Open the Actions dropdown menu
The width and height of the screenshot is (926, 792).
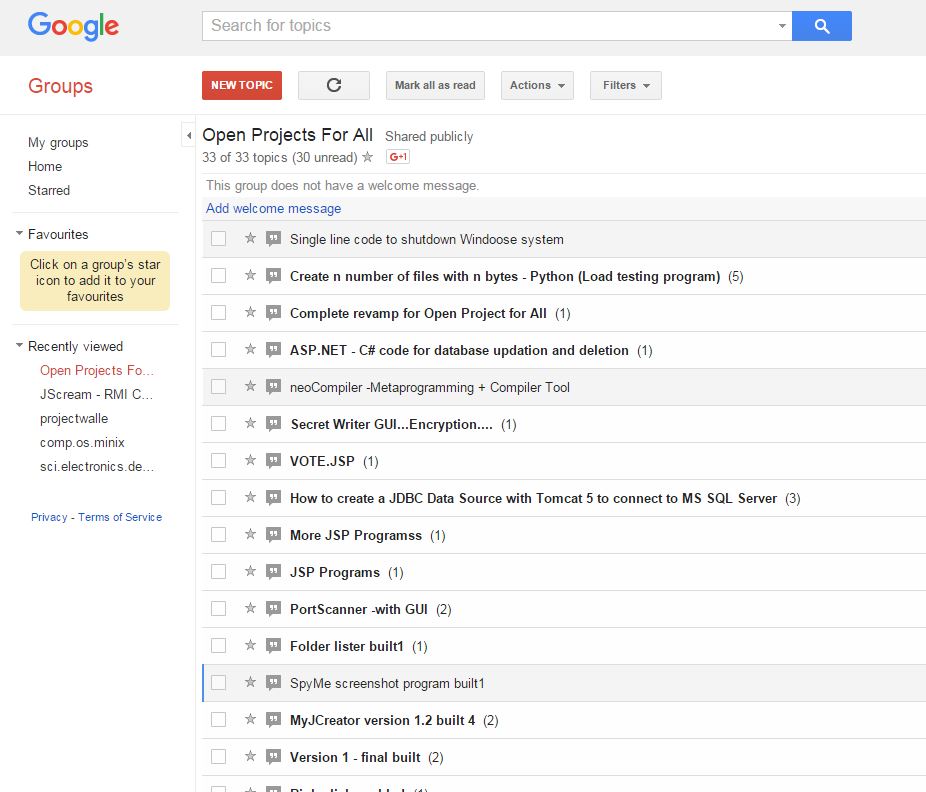point(537,86)
